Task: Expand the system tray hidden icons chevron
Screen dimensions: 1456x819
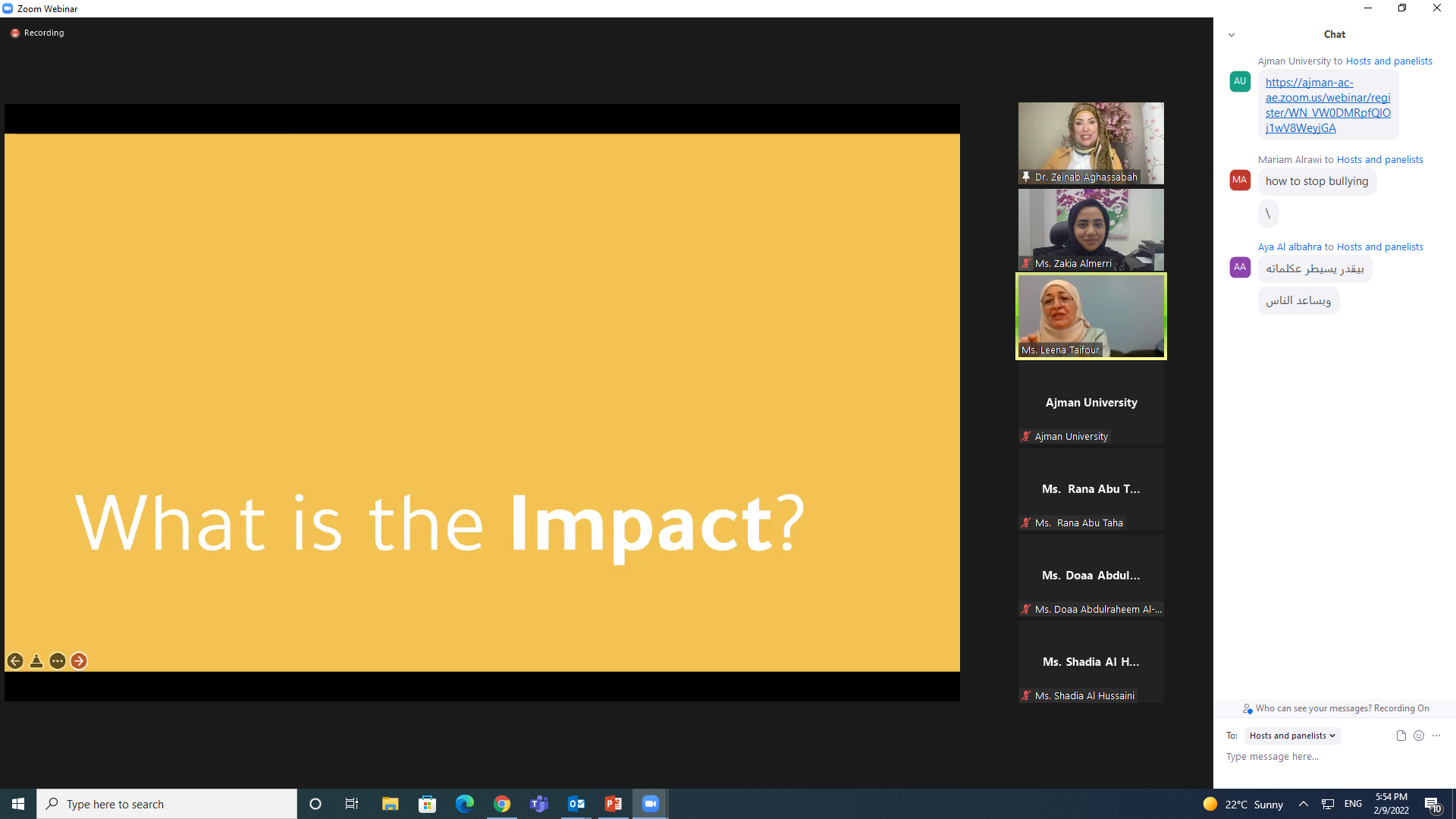Action: coord(1303,804)
